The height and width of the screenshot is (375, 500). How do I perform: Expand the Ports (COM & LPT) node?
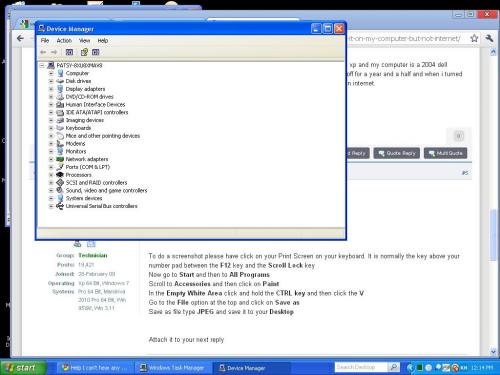click(x=51, y=167)
